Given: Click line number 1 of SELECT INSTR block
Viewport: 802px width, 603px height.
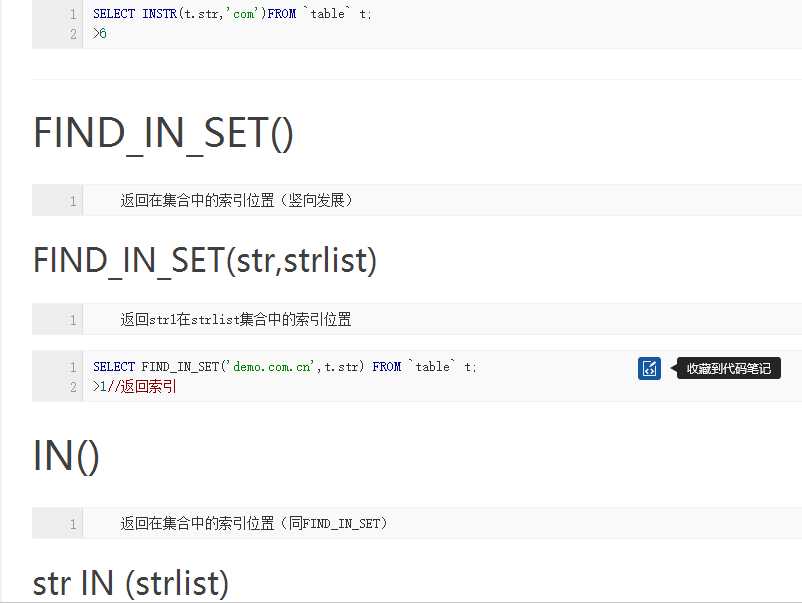Looking at the screenshot, I should tap(73, 15).
